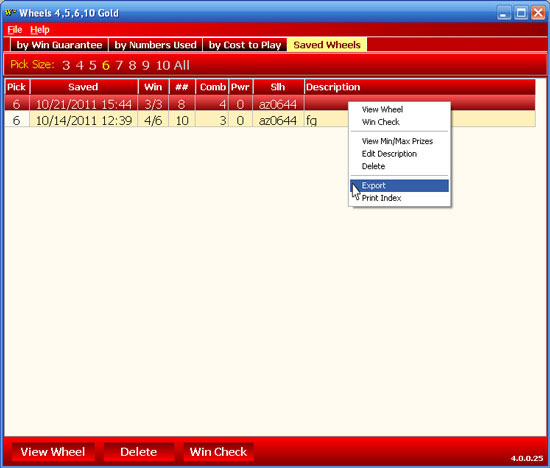
Task: Switch to by Numbers Used tab
Action: pyautogui.click(x=155, y=45)
